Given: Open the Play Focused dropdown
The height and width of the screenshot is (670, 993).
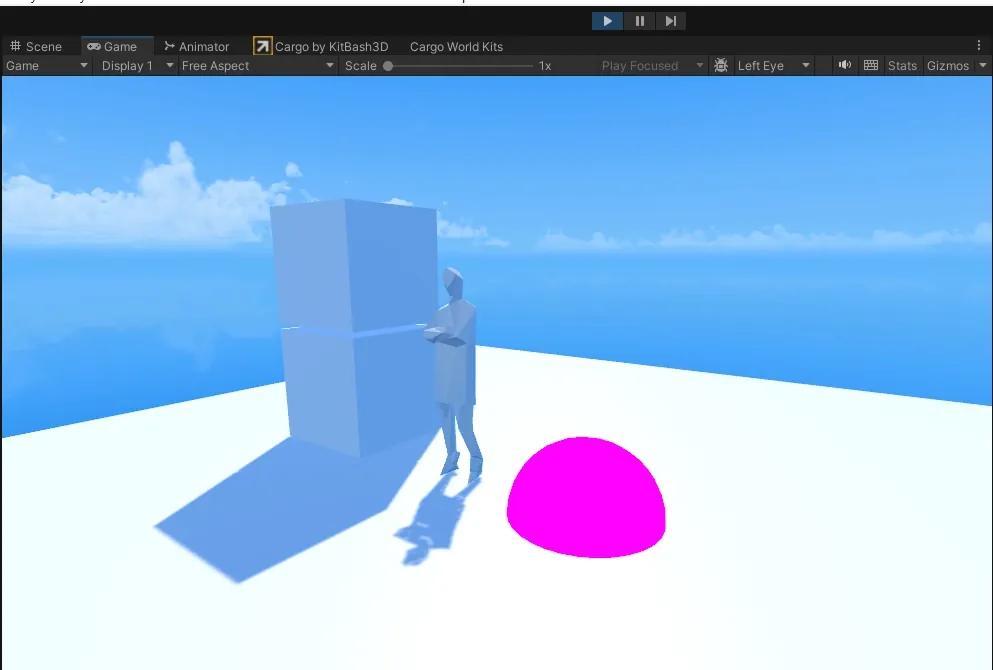Looking at the screenshot, I should point(652,65).
